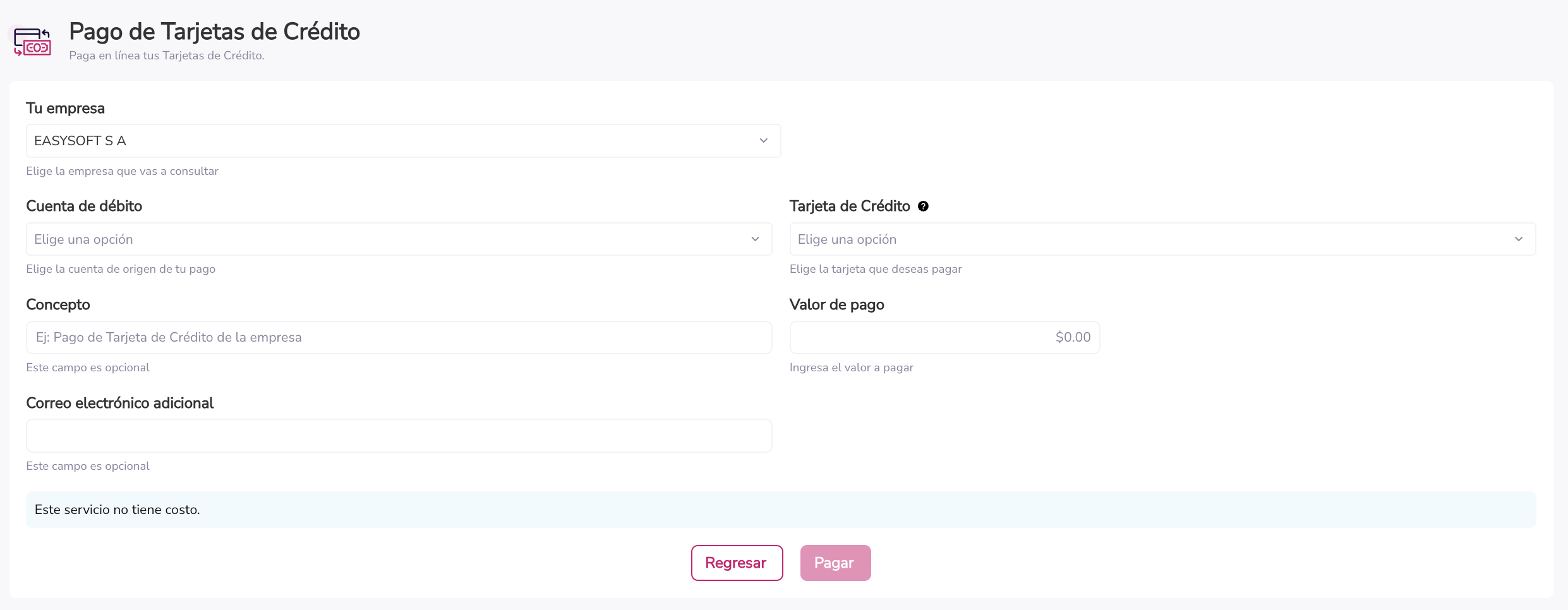Screen dimensions: 1568x610
Task: Click the Pago de Tarjetas de Crédito heading
Action: (x=214, y=32)
